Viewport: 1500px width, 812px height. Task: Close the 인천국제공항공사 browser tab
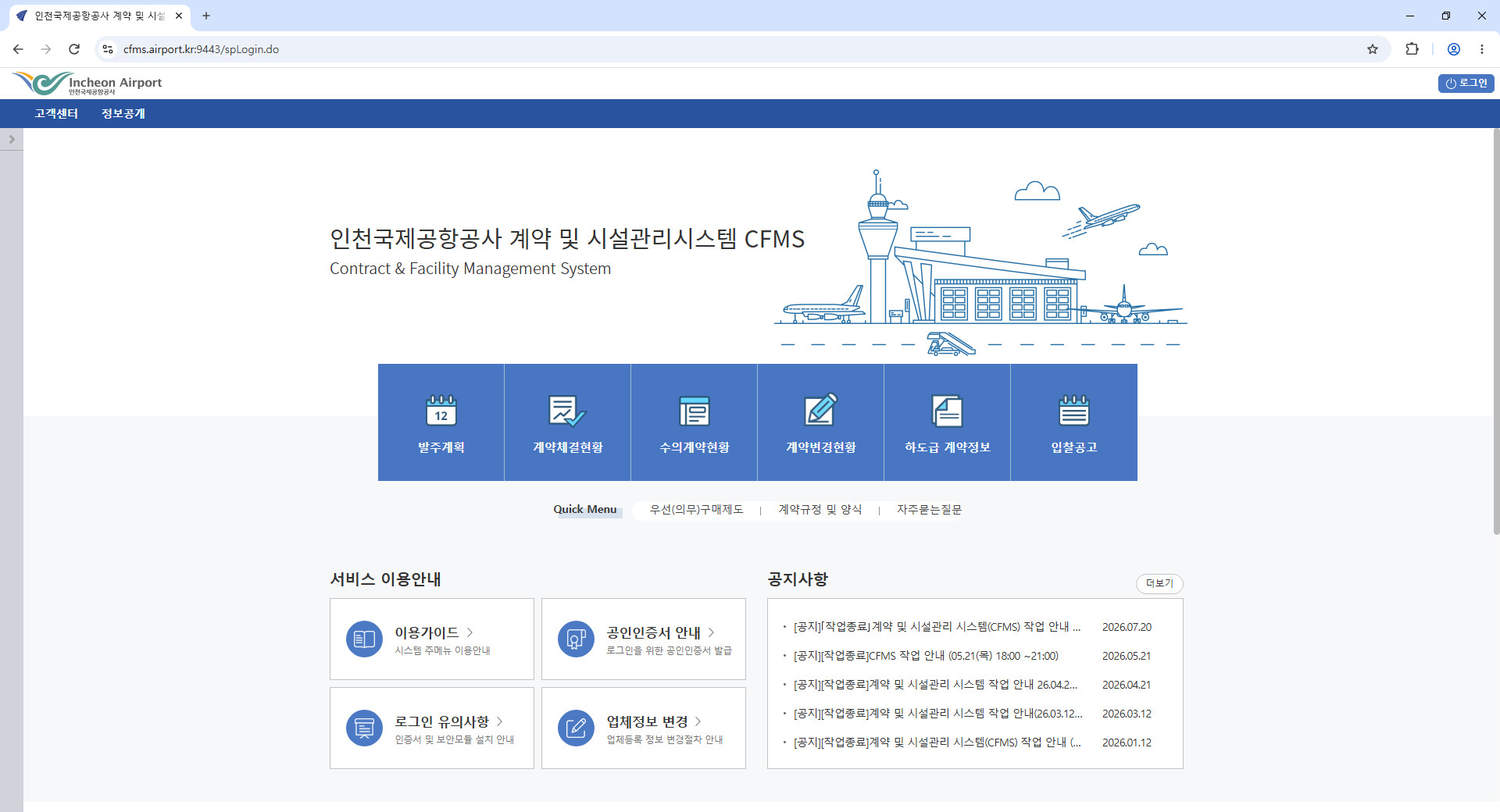pos(179,16)
